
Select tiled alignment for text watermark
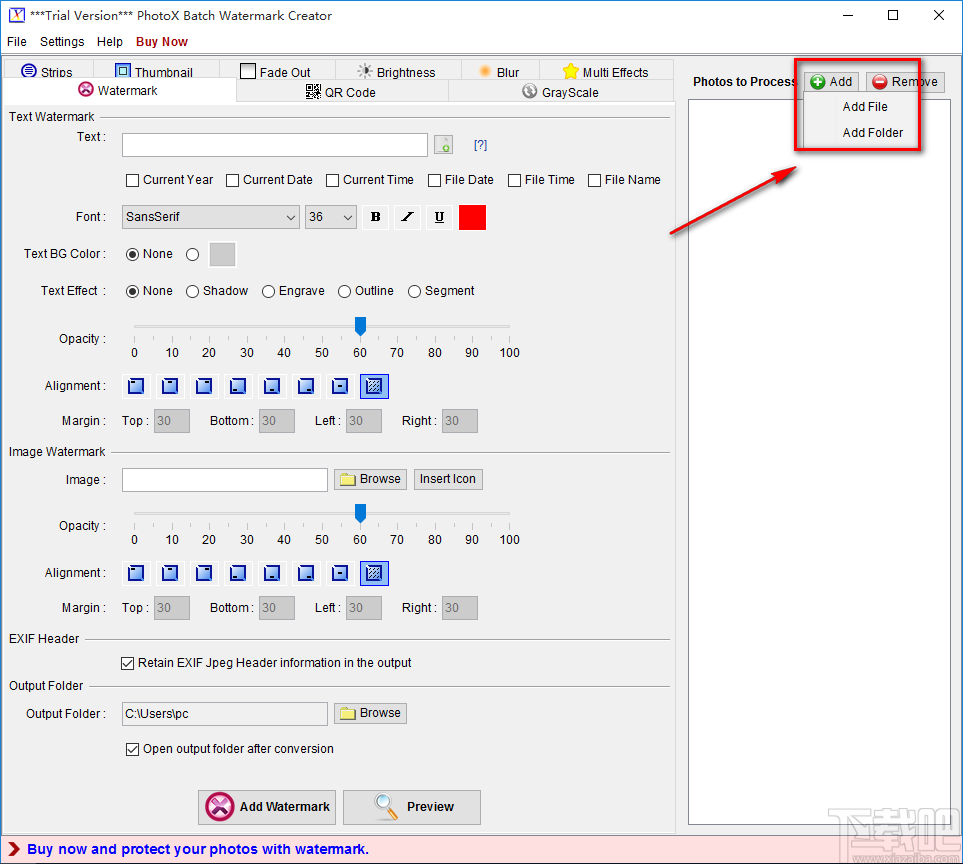(374, 386)
